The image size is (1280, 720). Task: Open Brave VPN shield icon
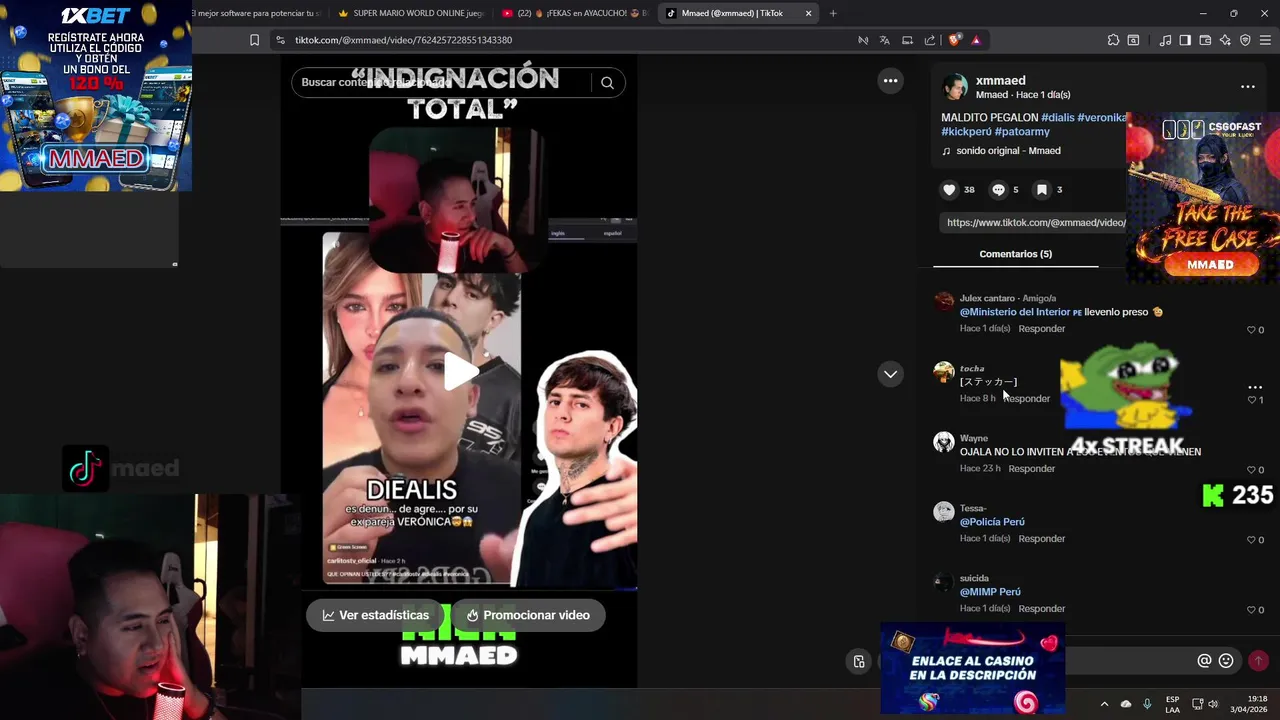tap(1245, 40)
